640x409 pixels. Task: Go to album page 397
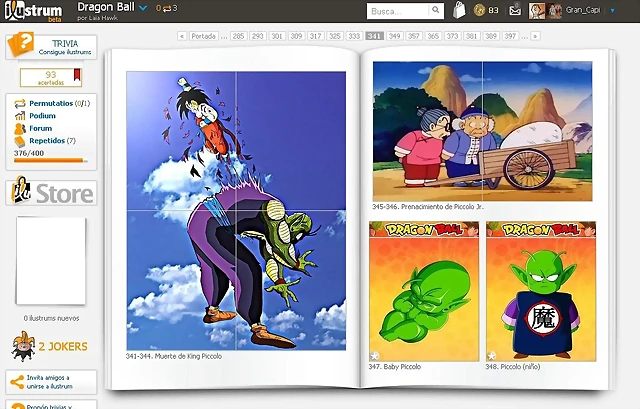pos(510,36)
